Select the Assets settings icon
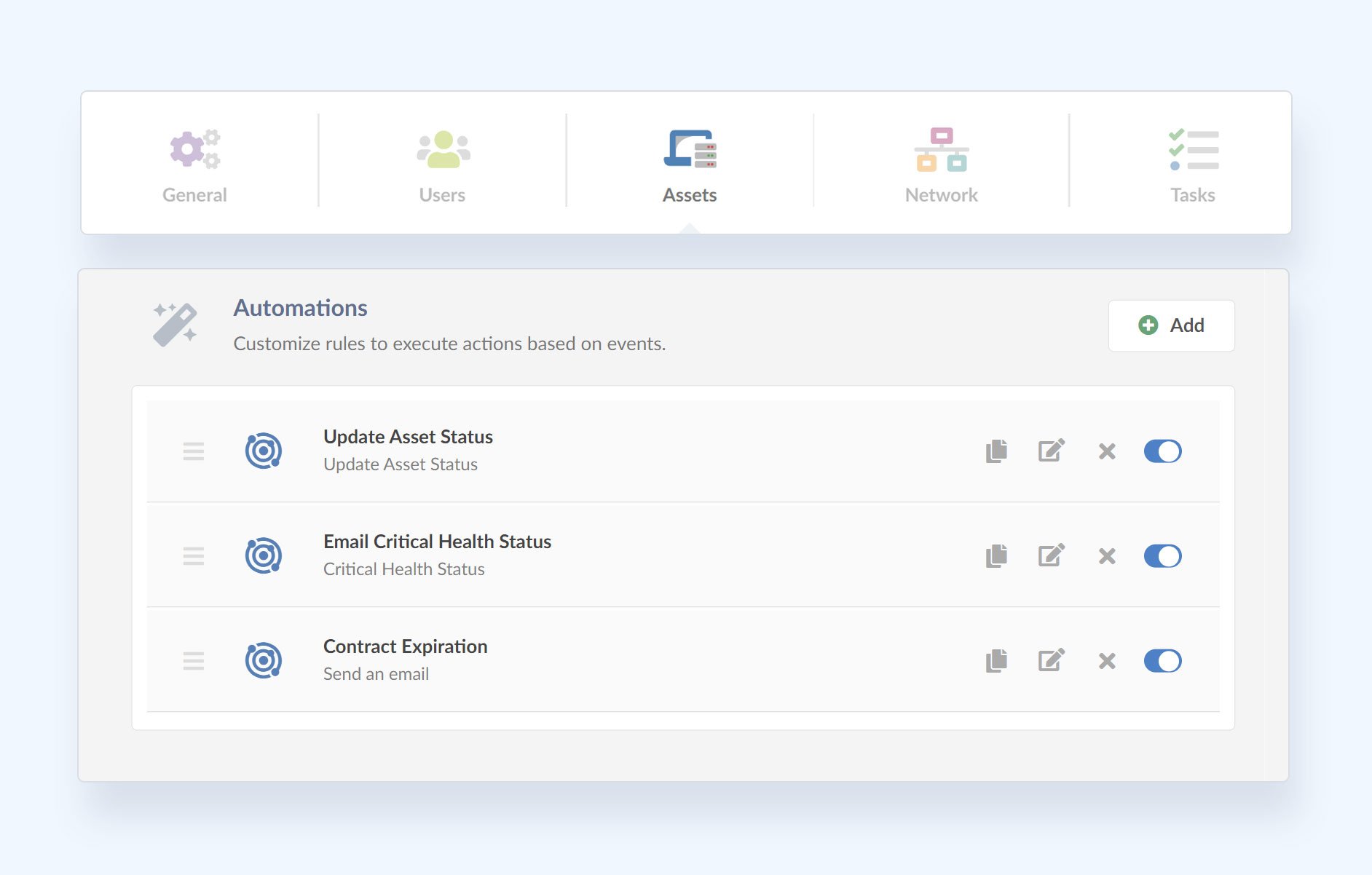1372x875 pixels. (x=689, y=150)
